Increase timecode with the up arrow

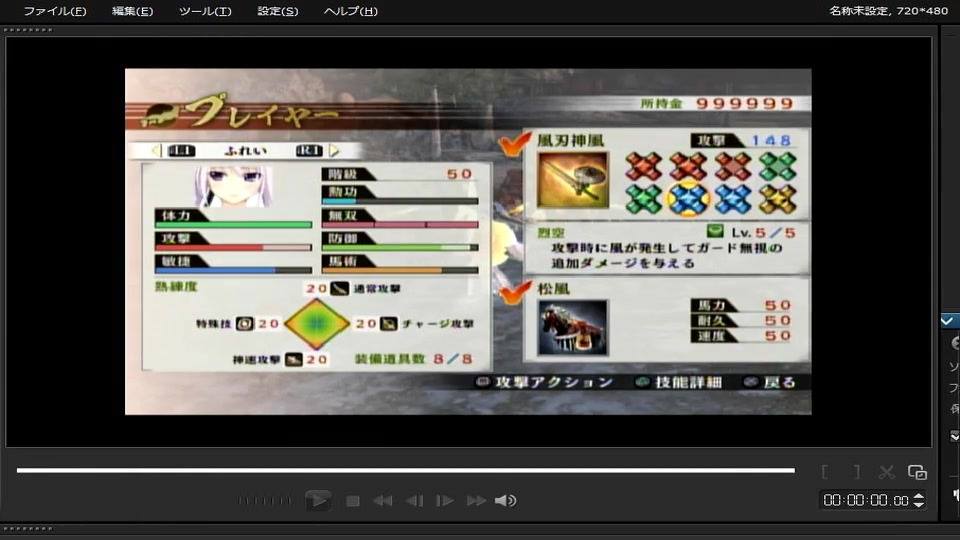tap(918, 497)
